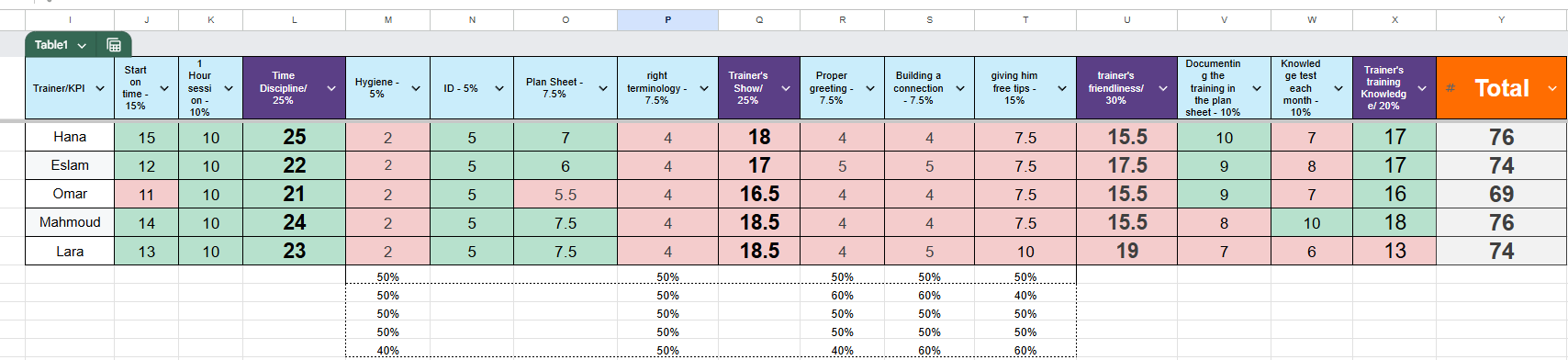The image size is (1568, 360).
Task: Select column P header
Action: point(667,19)
